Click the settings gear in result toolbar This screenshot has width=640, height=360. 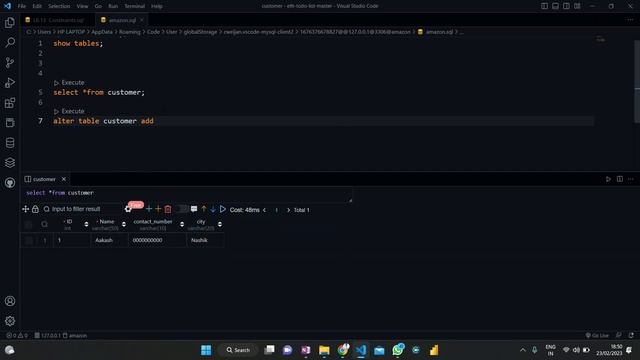pos(128,209)
